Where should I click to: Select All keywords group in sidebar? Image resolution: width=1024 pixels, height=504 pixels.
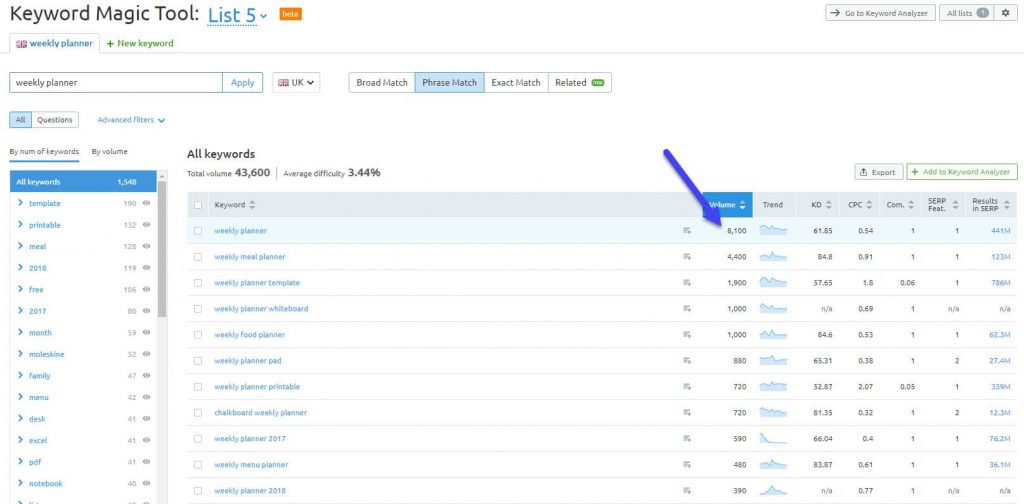[x=83, y=182]
